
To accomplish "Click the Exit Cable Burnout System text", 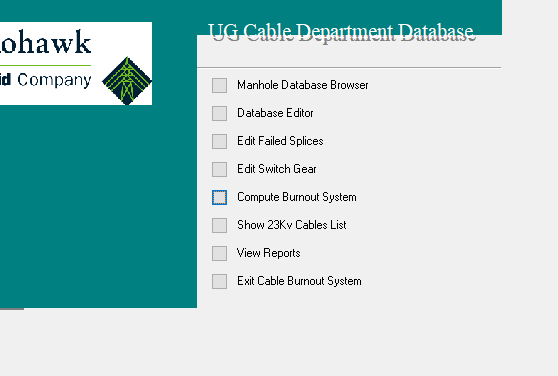I will click(299, 281).
